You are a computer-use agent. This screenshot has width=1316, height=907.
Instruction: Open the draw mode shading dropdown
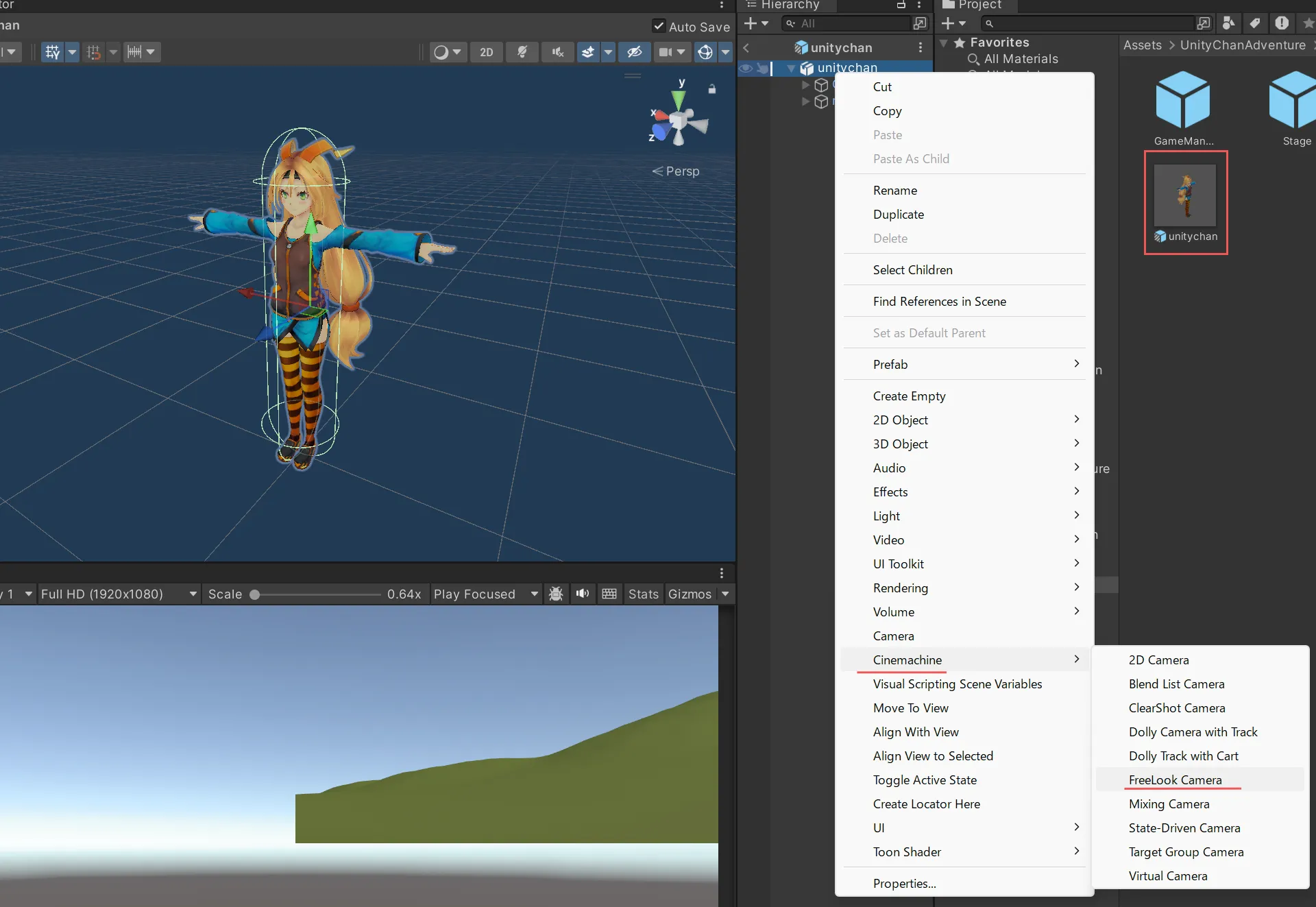449,52
